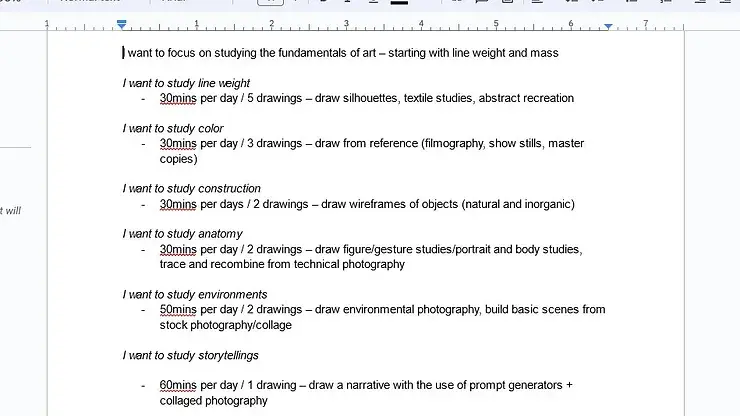
Task: Click the line 'trace and recombine from technical photography'
Action: coord(282,264)
